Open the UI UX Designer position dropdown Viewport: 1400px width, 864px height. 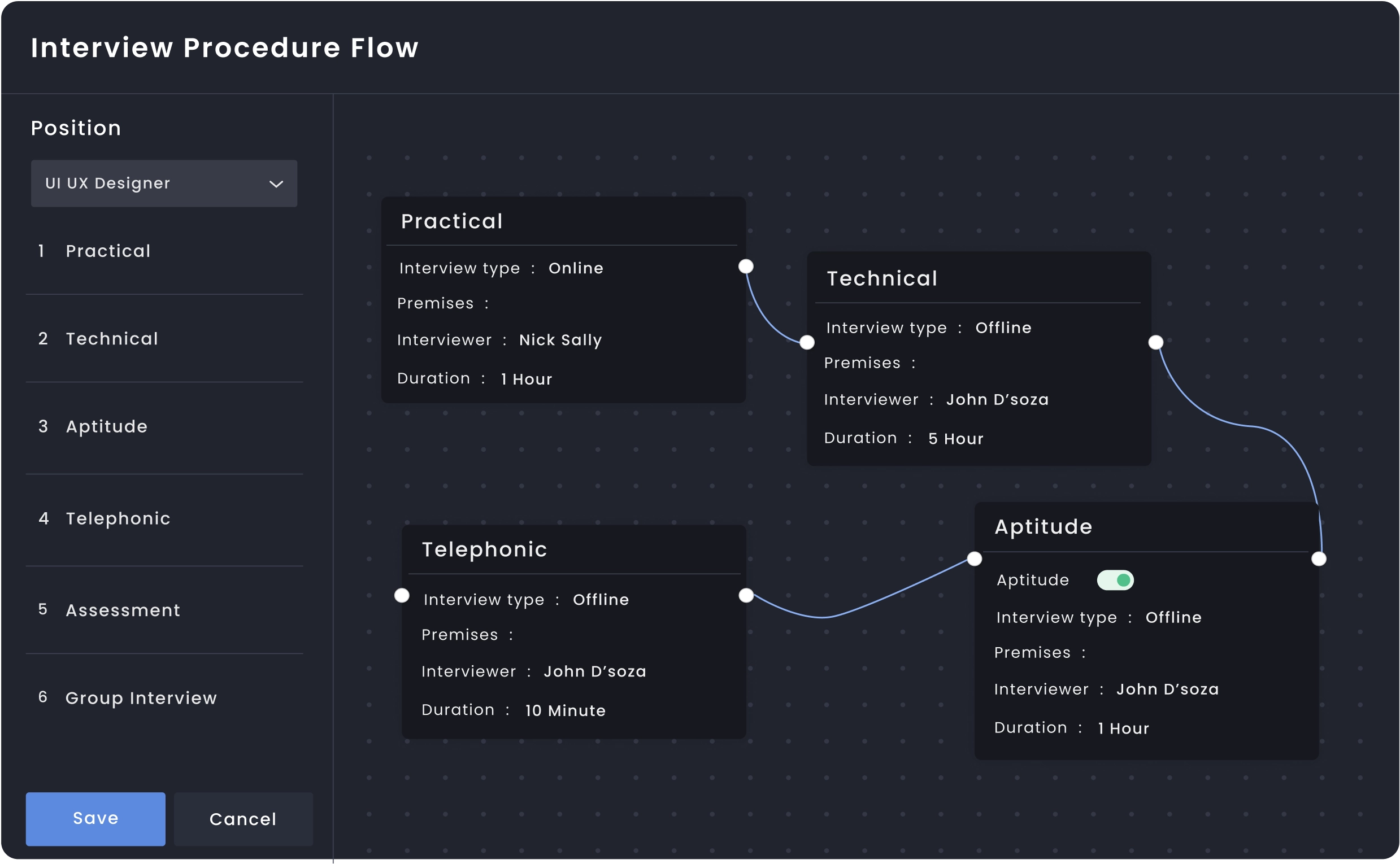click(x=163, y=184)
